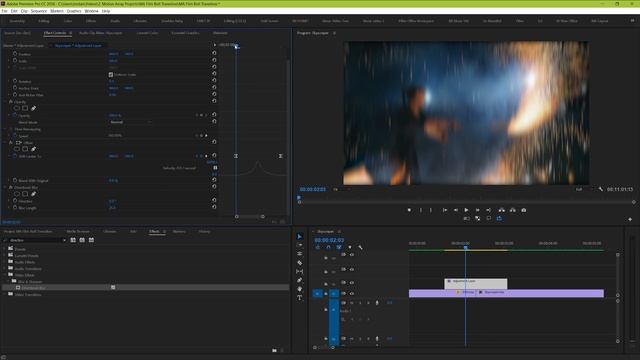
Task: Select the Selection tool in the tools panel
Action: 300,236
